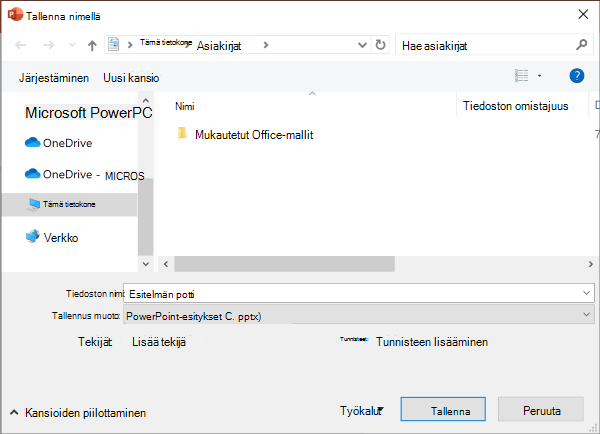
Task: Click the PowerPoint icon in the title bar
Action: pyautogui.click(x=15, y=15)
